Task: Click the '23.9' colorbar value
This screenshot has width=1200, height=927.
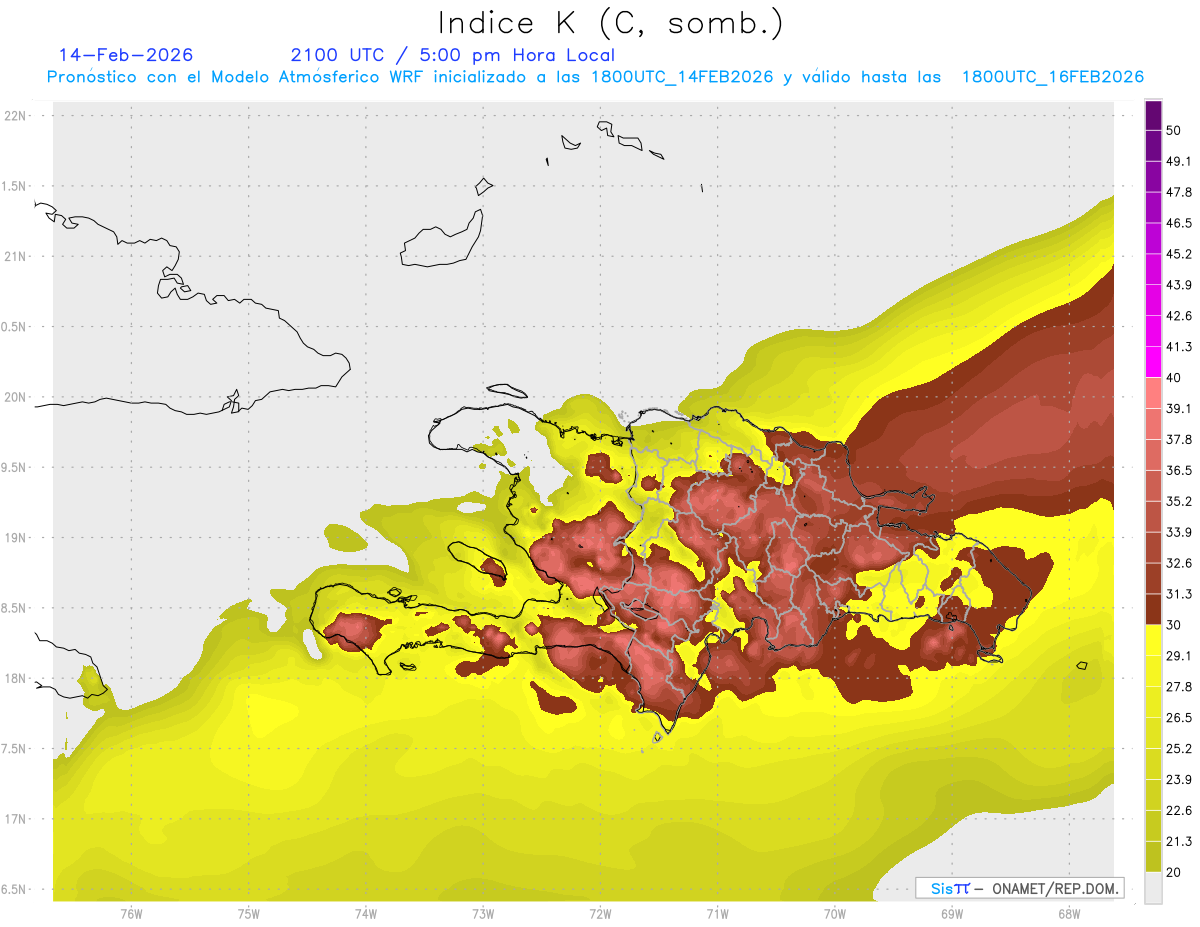Action: tap(1179, 780)
